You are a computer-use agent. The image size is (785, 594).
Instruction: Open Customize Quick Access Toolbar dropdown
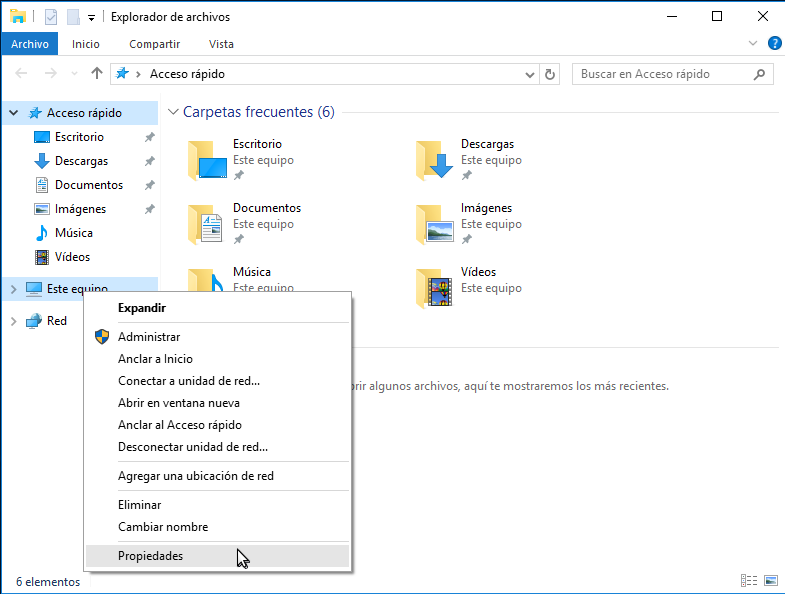tap(91, 18)
